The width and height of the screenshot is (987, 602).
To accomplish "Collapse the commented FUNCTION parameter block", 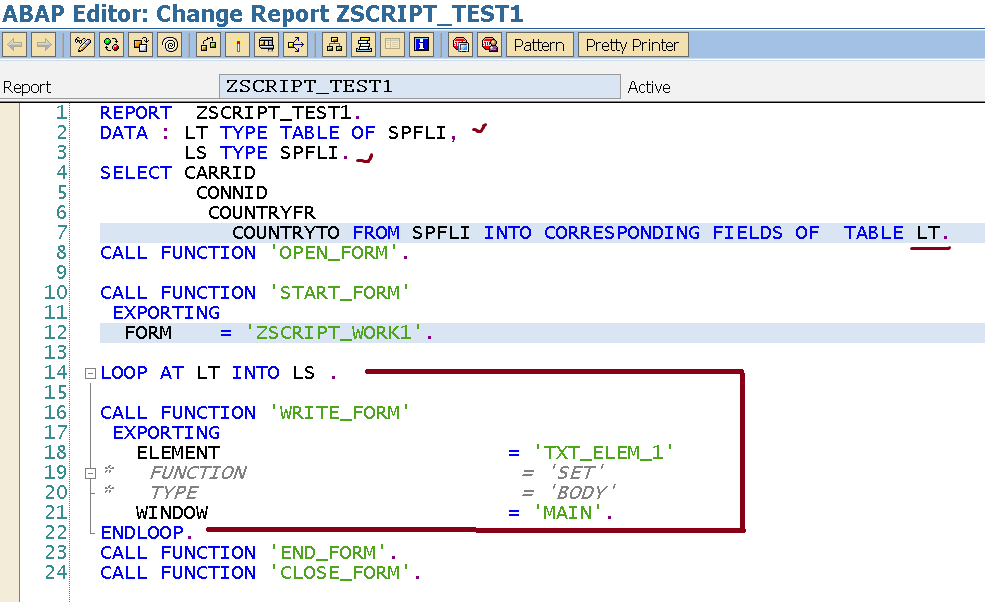I will click(90, 472).
